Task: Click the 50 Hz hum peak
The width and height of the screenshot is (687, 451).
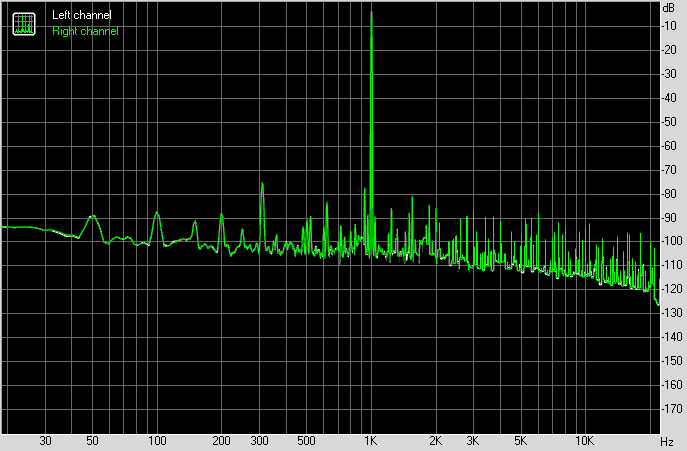Action: coord(92,226)
